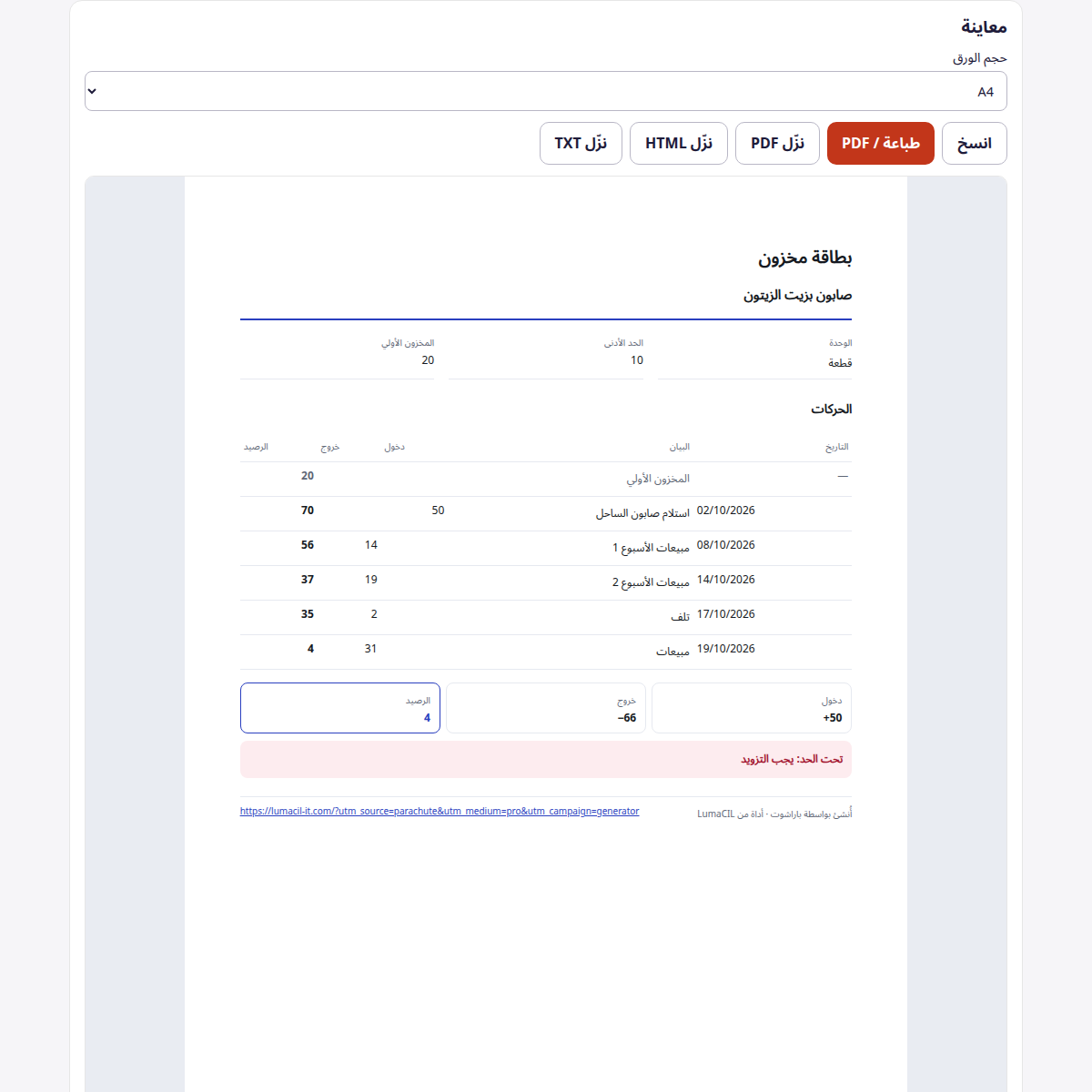Click the date 14/10/2026
Screen dimensions: 1092x1092
(x=726, y=580)
